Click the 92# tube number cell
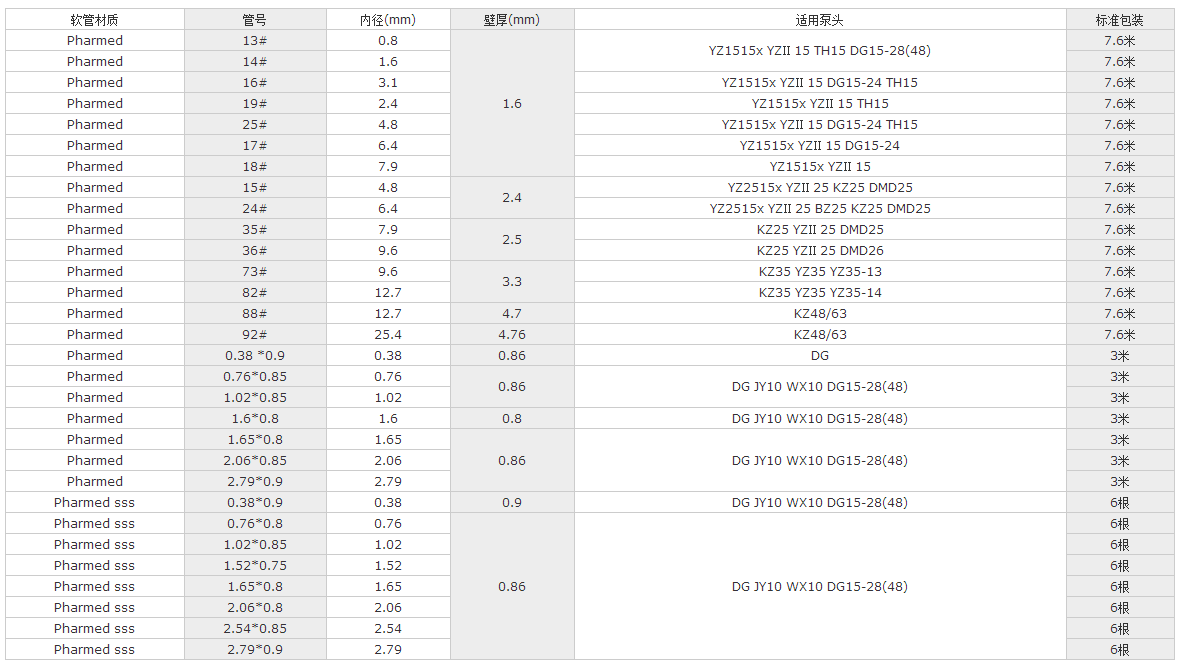The height and width of the screenshot is (667, 1182). pos(255,335)
